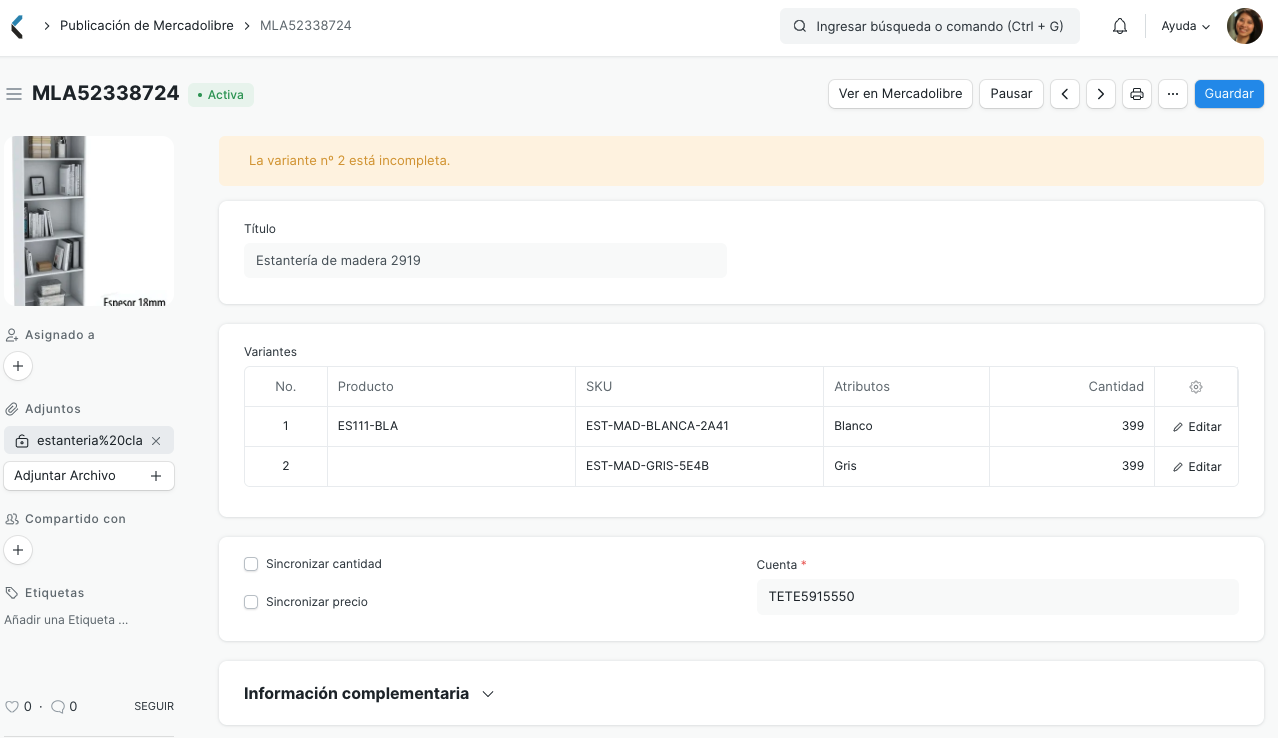Click the Cantidad column header
This screenshot has height=738, width=1278.
pyautogui.click(x=1072, y=386)
